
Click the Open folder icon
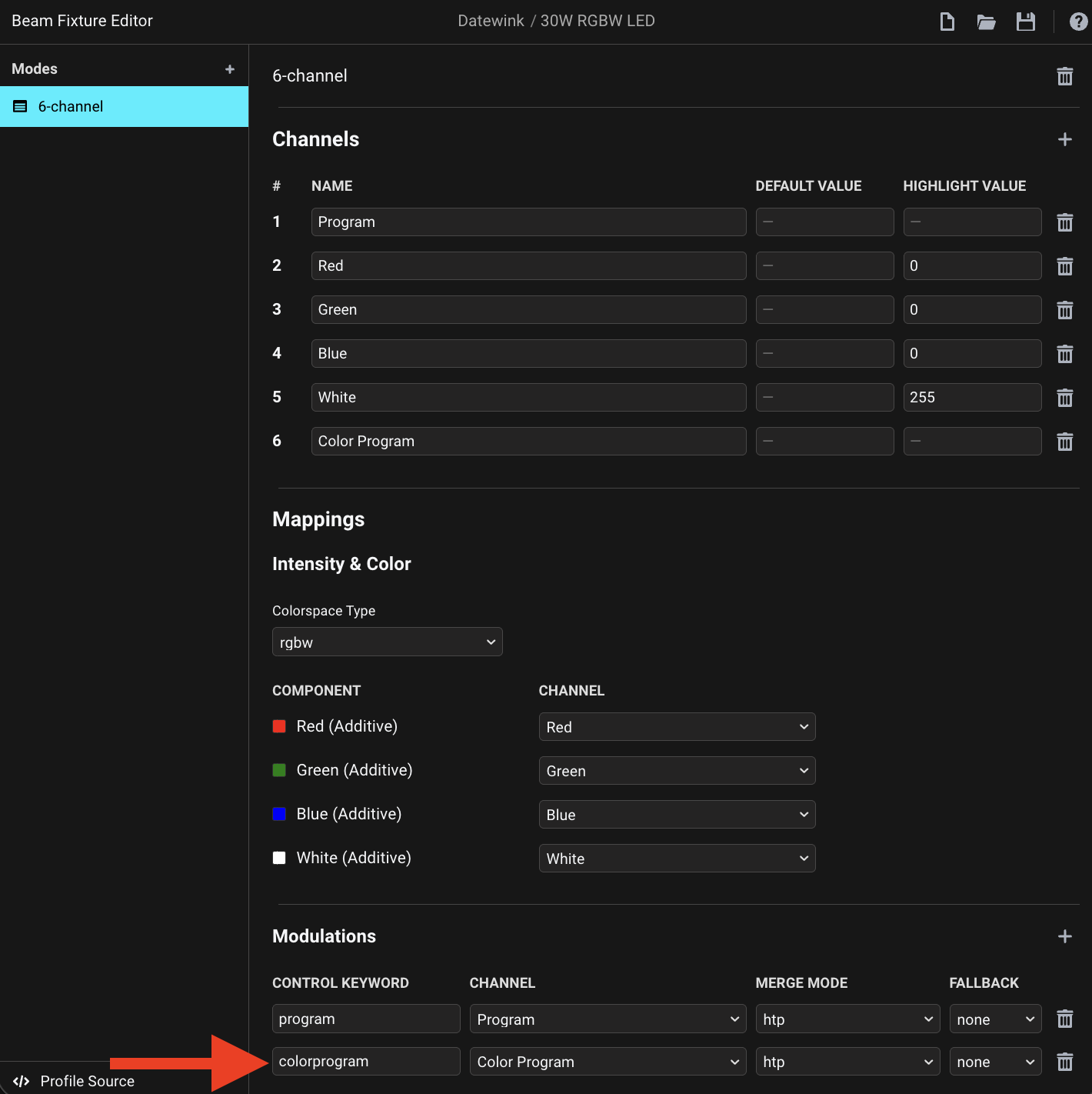986,22
